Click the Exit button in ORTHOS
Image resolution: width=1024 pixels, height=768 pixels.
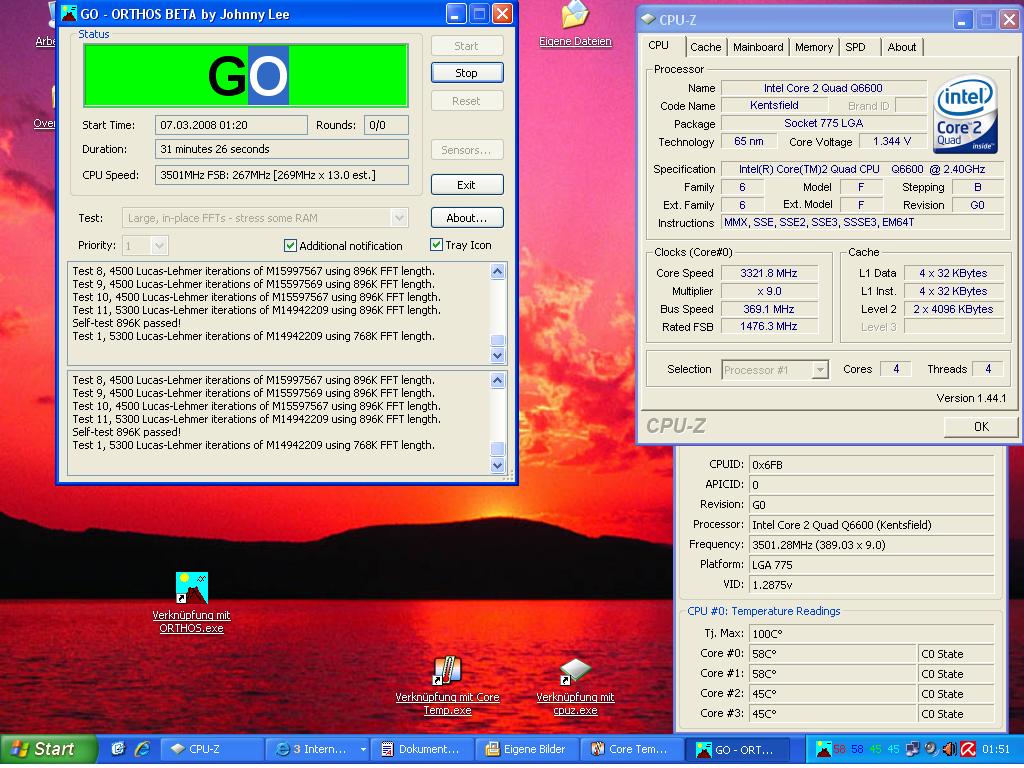(467, 185)
